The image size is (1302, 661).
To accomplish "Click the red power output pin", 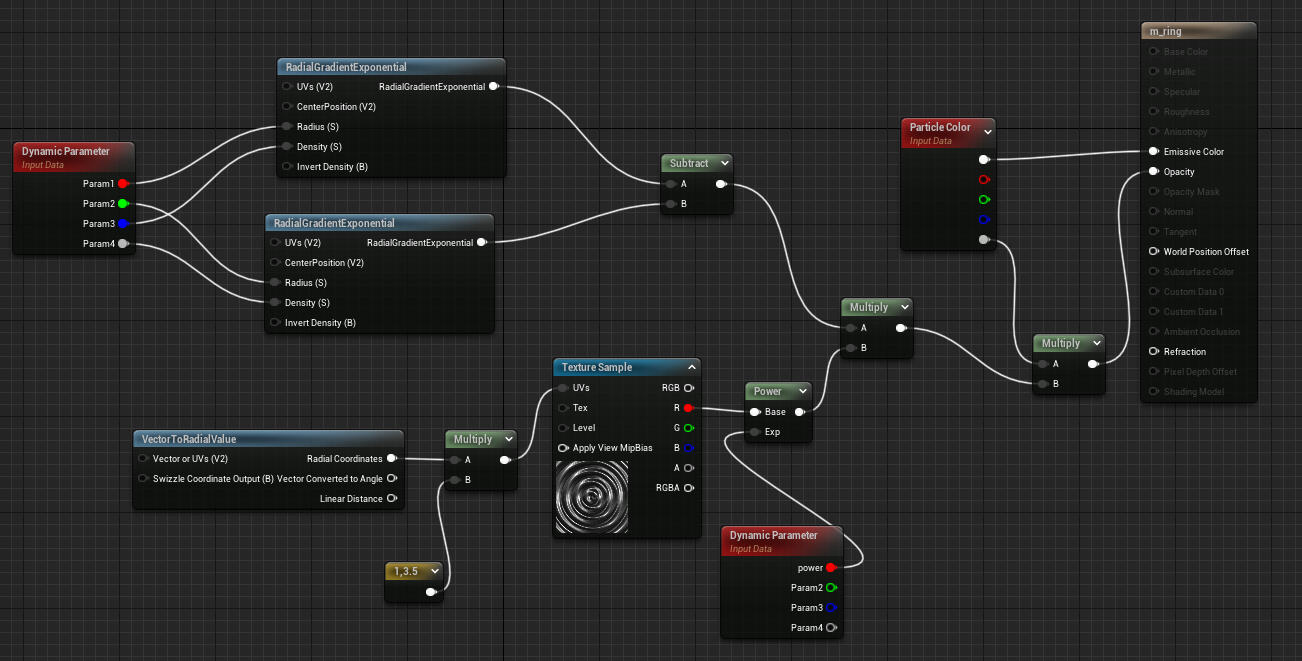I will (x=831, y=568).
